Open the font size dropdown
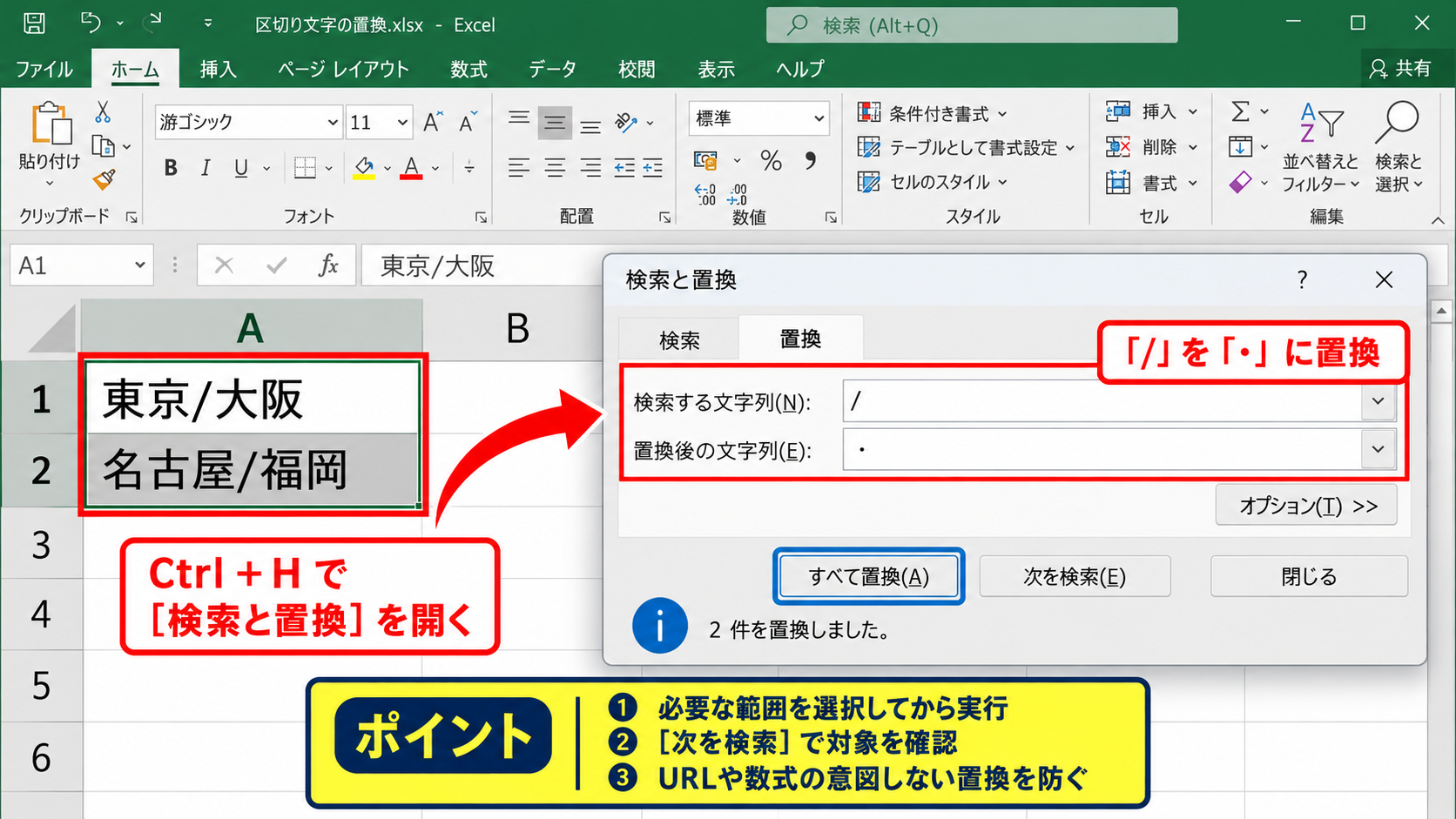Viewport: 1456px width, 819px height. click(x=401, y=123)
